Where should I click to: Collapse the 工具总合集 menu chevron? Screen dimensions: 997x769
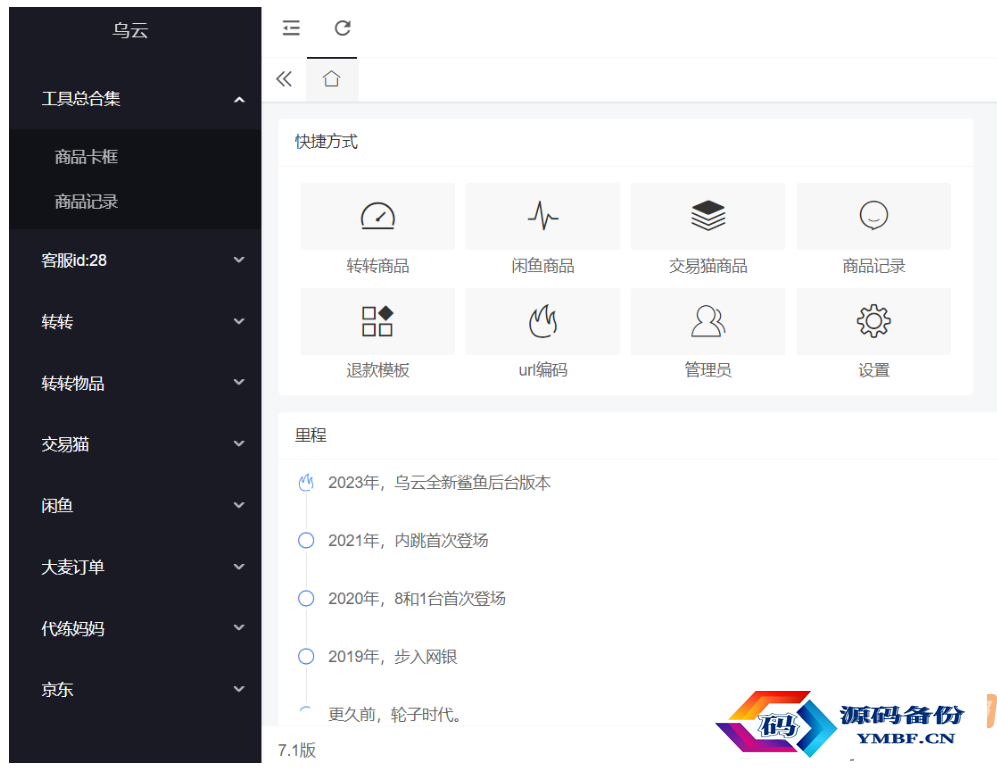point(239,99)
